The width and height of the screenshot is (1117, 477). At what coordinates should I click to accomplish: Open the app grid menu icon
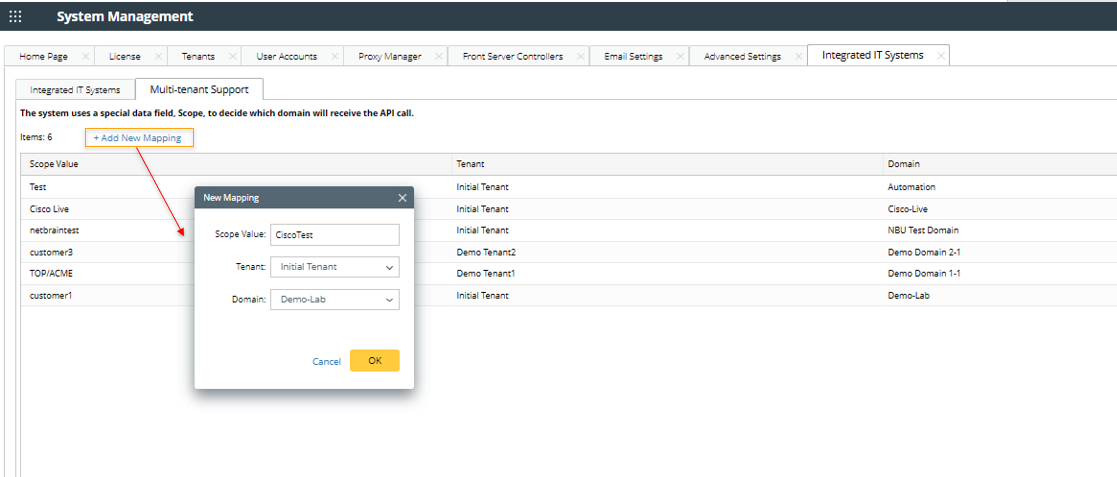pyautogui.click(x=15, y=16)
